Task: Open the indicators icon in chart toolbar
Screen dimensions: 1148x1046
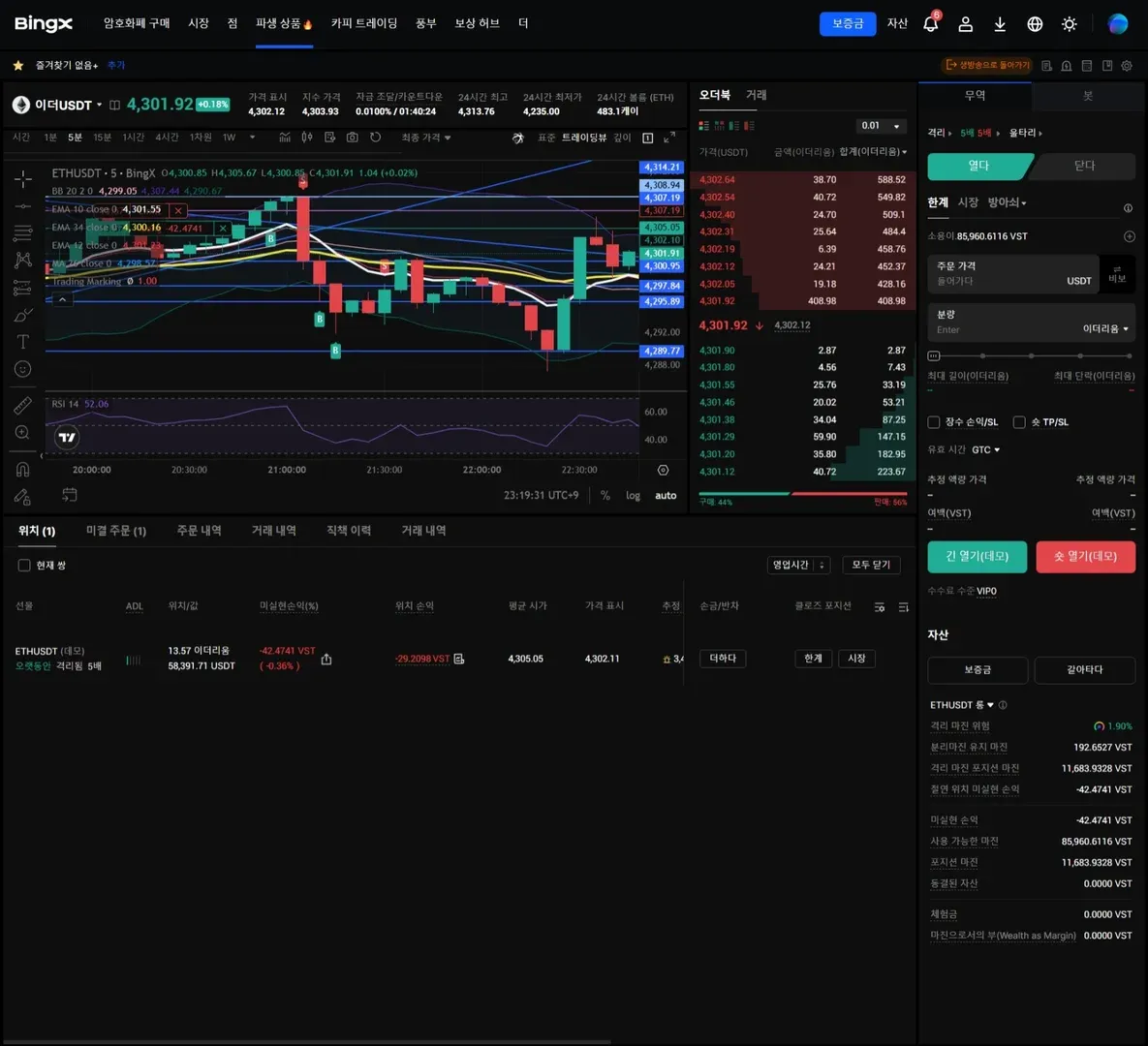Action: pos(285,138)
